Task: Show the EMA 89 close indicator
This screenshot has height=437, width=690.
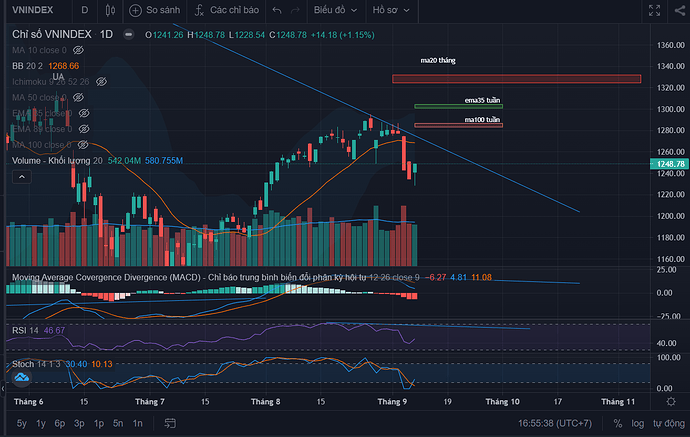Action: (x=84, y=129)
